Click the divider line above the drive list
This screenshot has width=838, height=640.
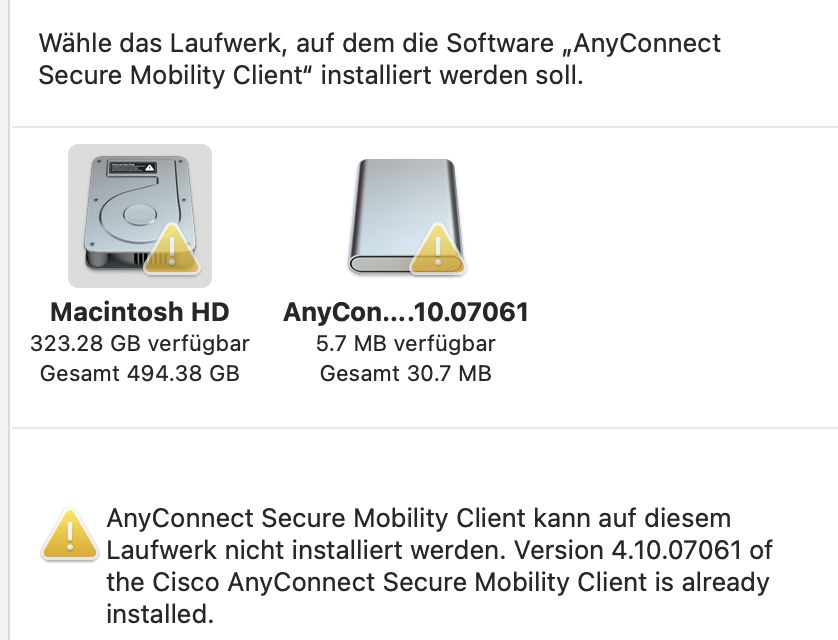click(425, 127)
